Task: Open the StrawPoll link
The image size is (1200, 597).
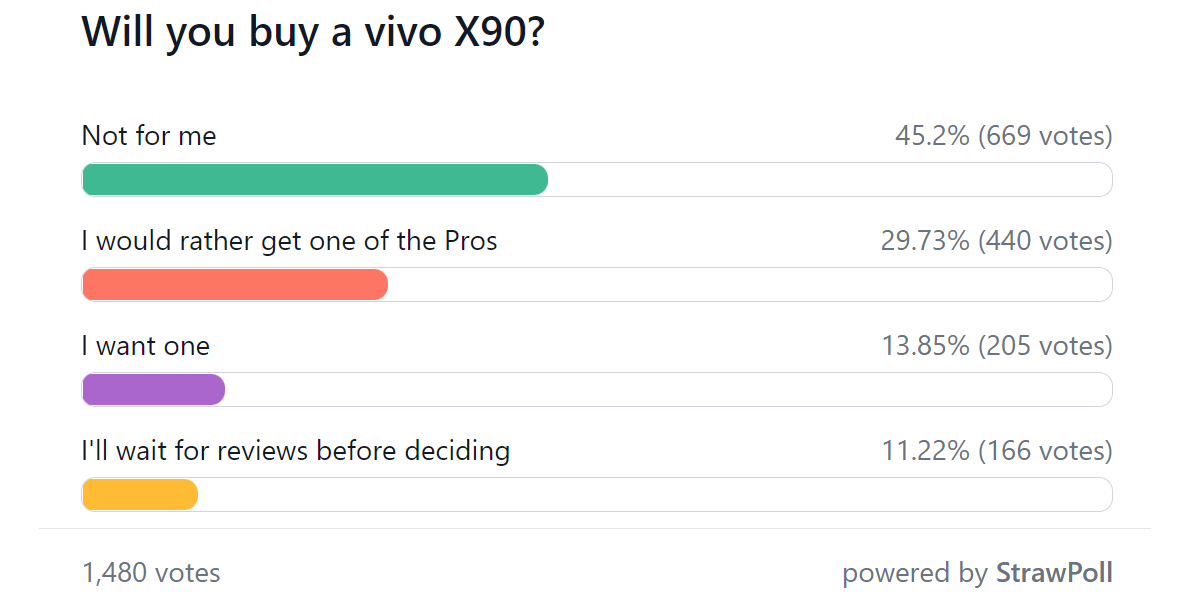Action: pyautogui.click(x=1054, y=573)
